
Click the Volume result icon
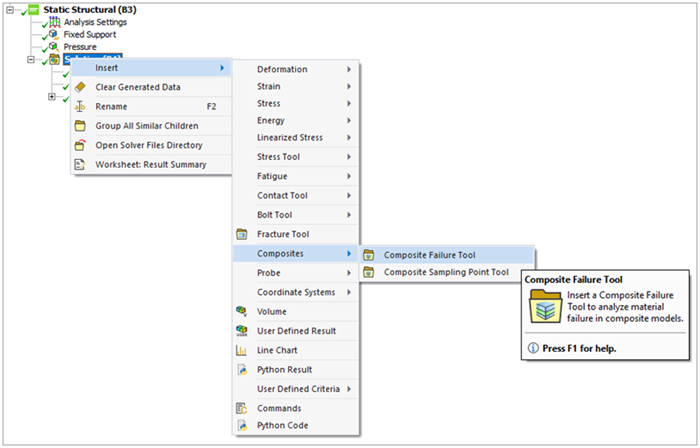241,312
